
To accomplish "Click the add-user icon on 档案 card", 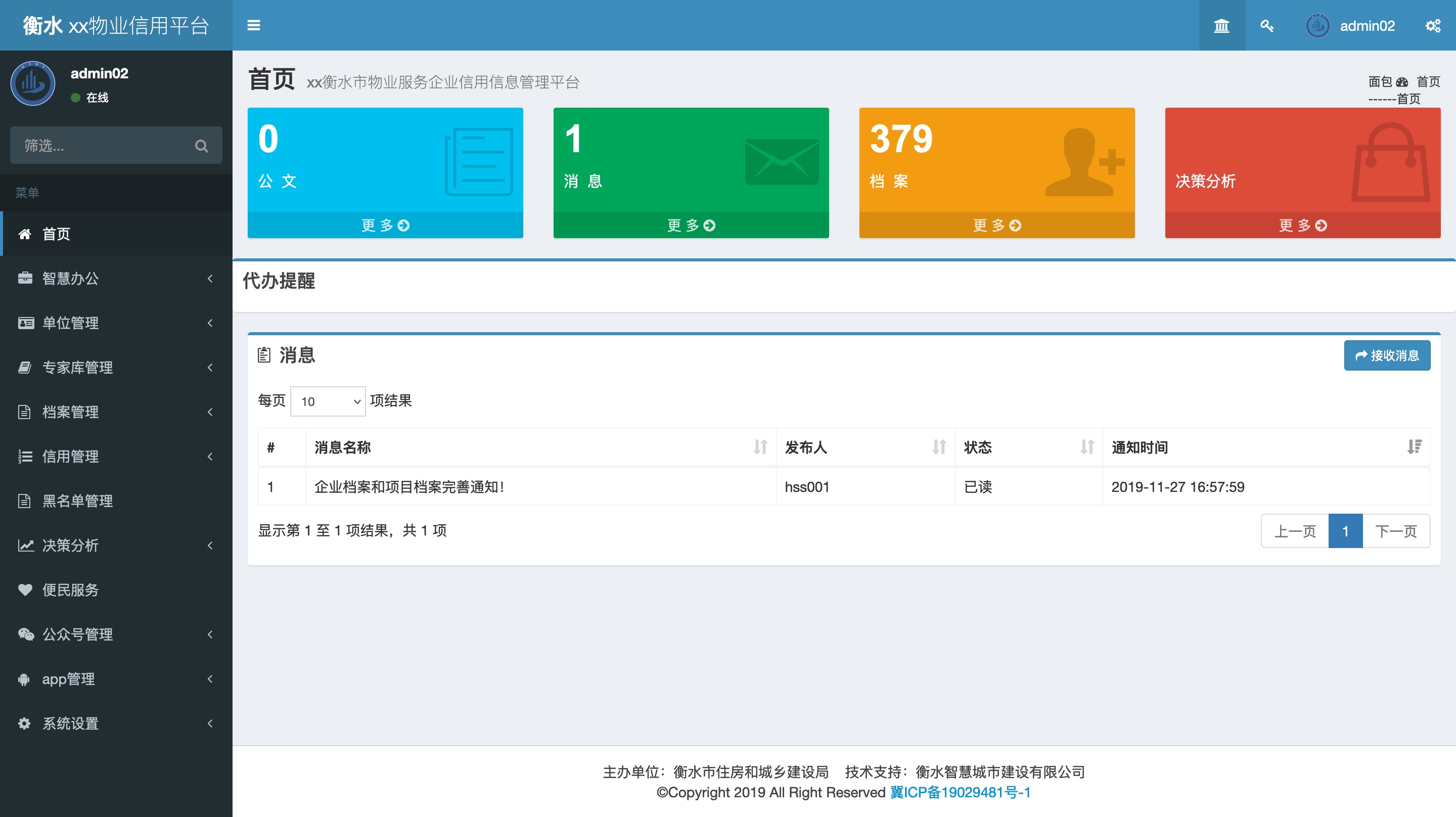I will 1084,162.
